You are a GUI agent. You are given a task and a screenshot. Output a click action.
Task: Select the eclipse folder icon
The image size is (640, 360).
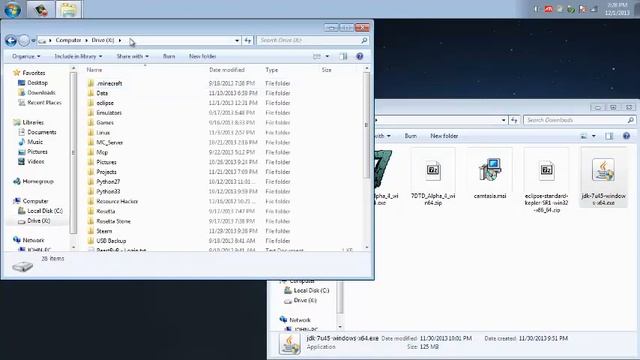[x=91, y=103]
